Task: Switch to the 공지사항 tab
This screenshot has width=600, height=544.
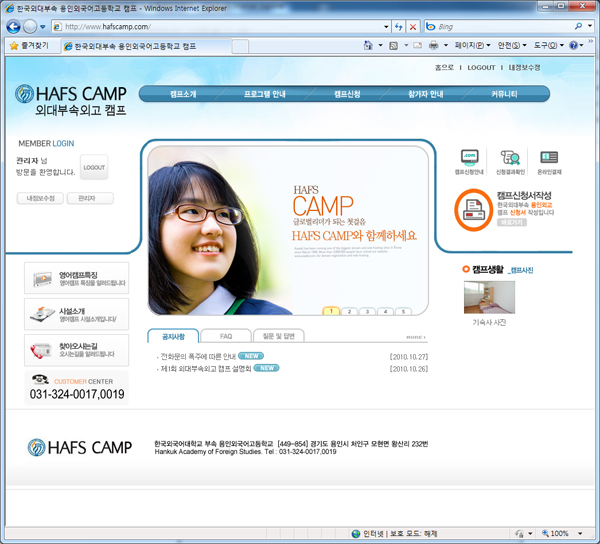Action: point(173,336)
